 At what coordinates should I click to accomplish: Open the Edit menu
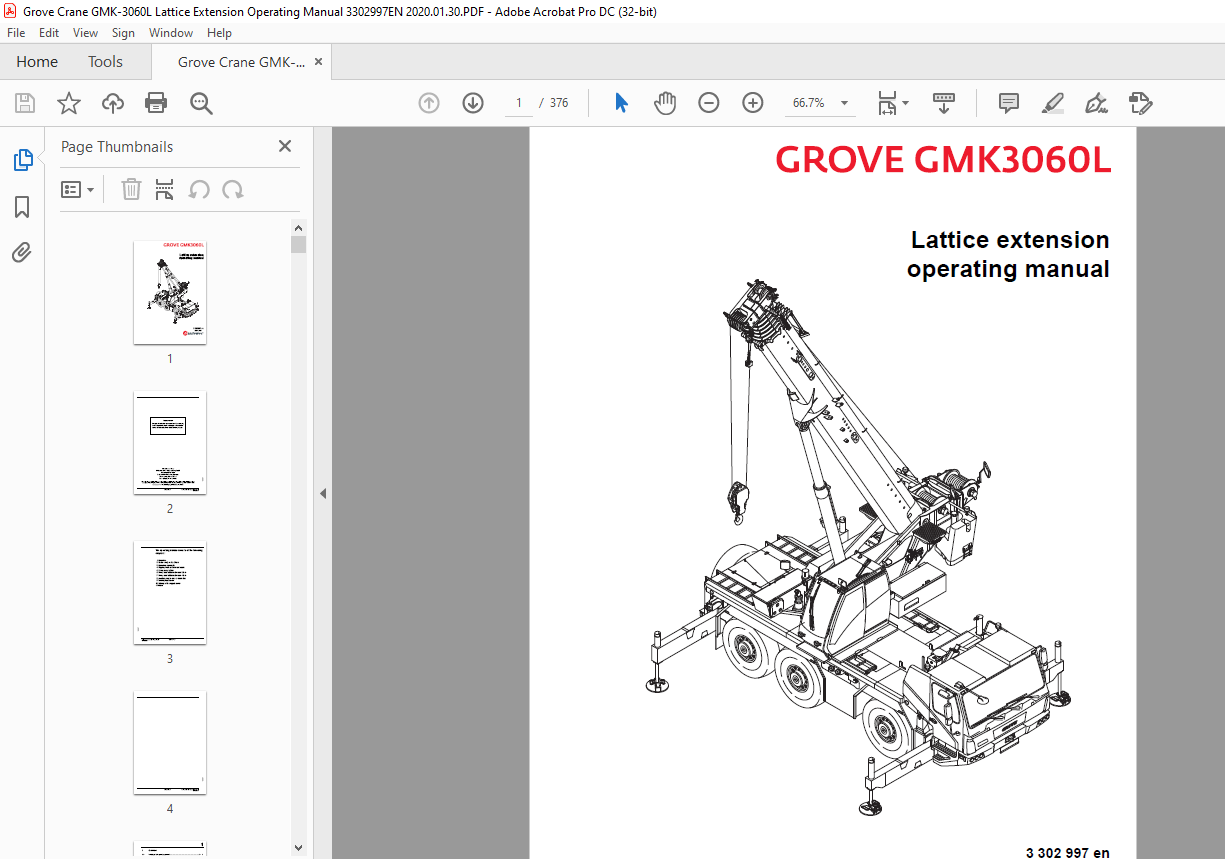point(49,33)
